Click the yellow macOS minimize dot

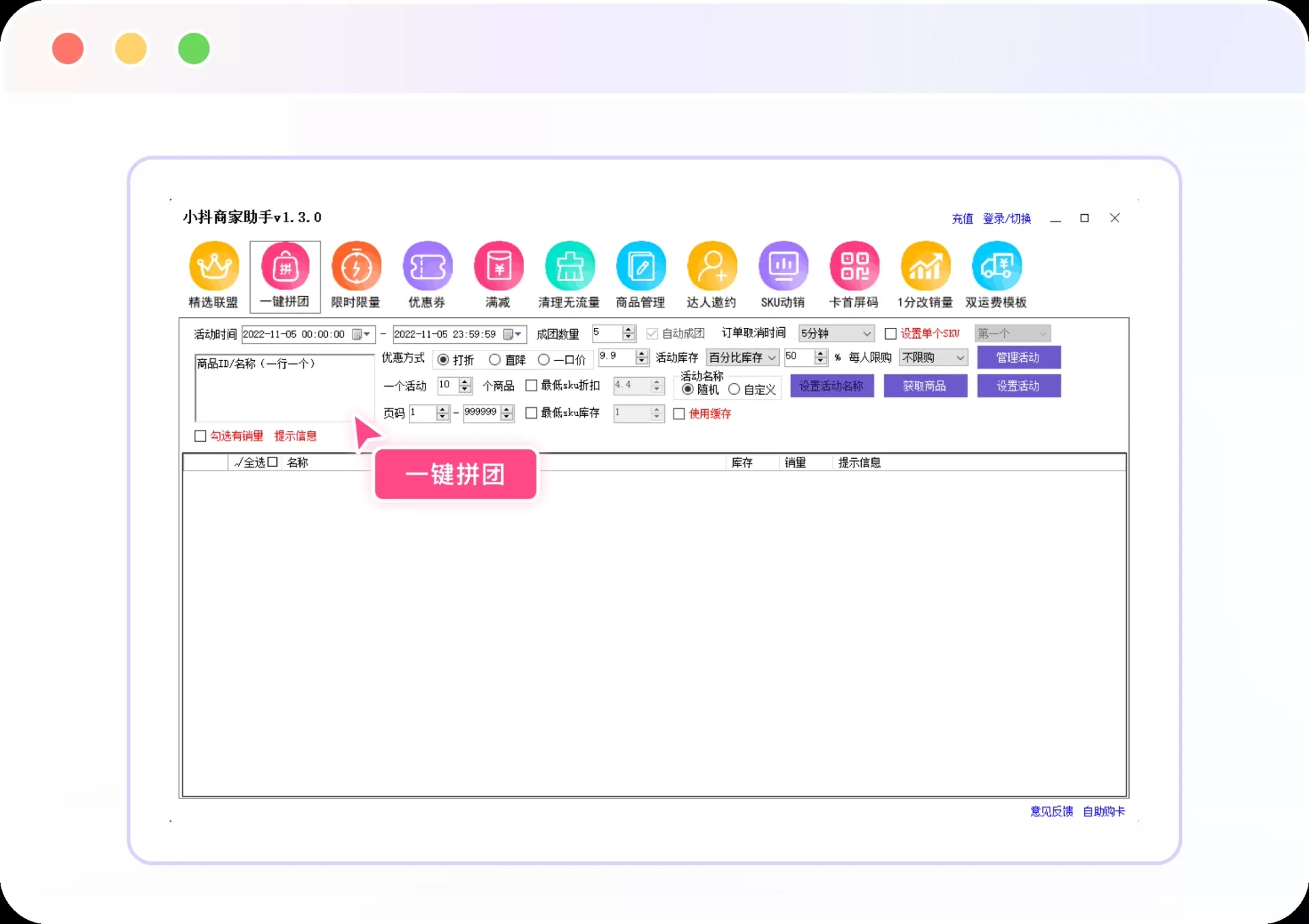point(131,49)
